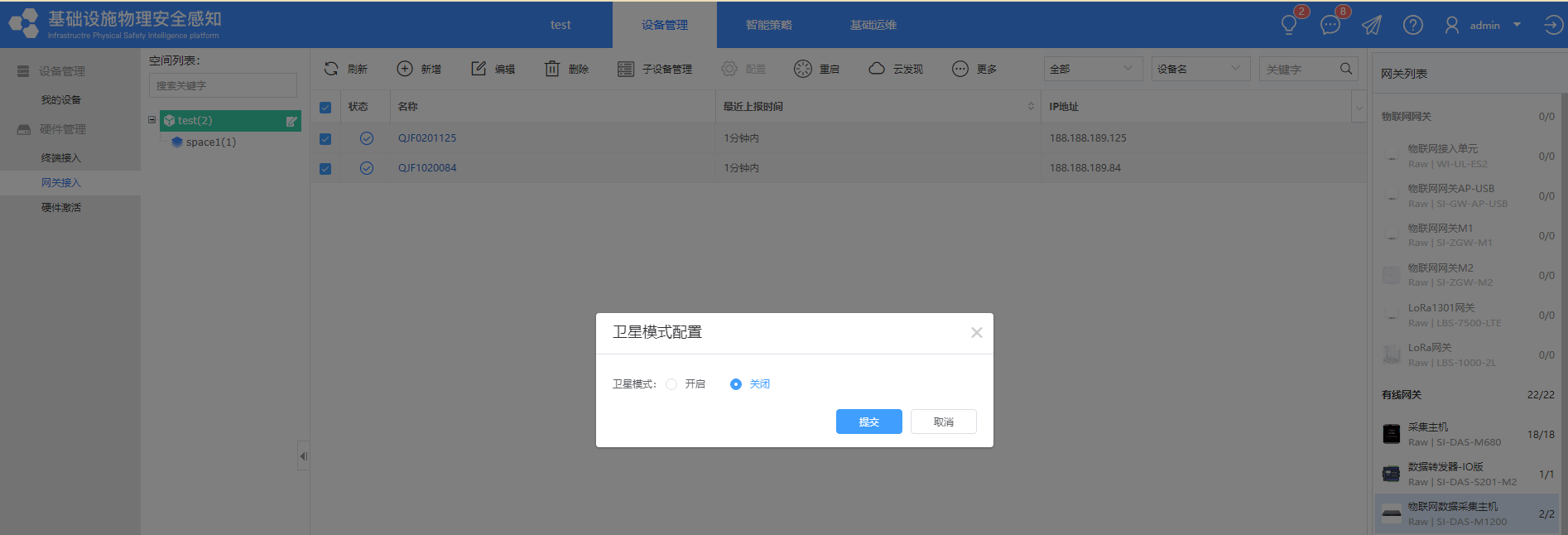Uncheck the QJF0201125 row checkbox
The height and width of the screenshot is (535, 1568).
[x=325, y=139]
